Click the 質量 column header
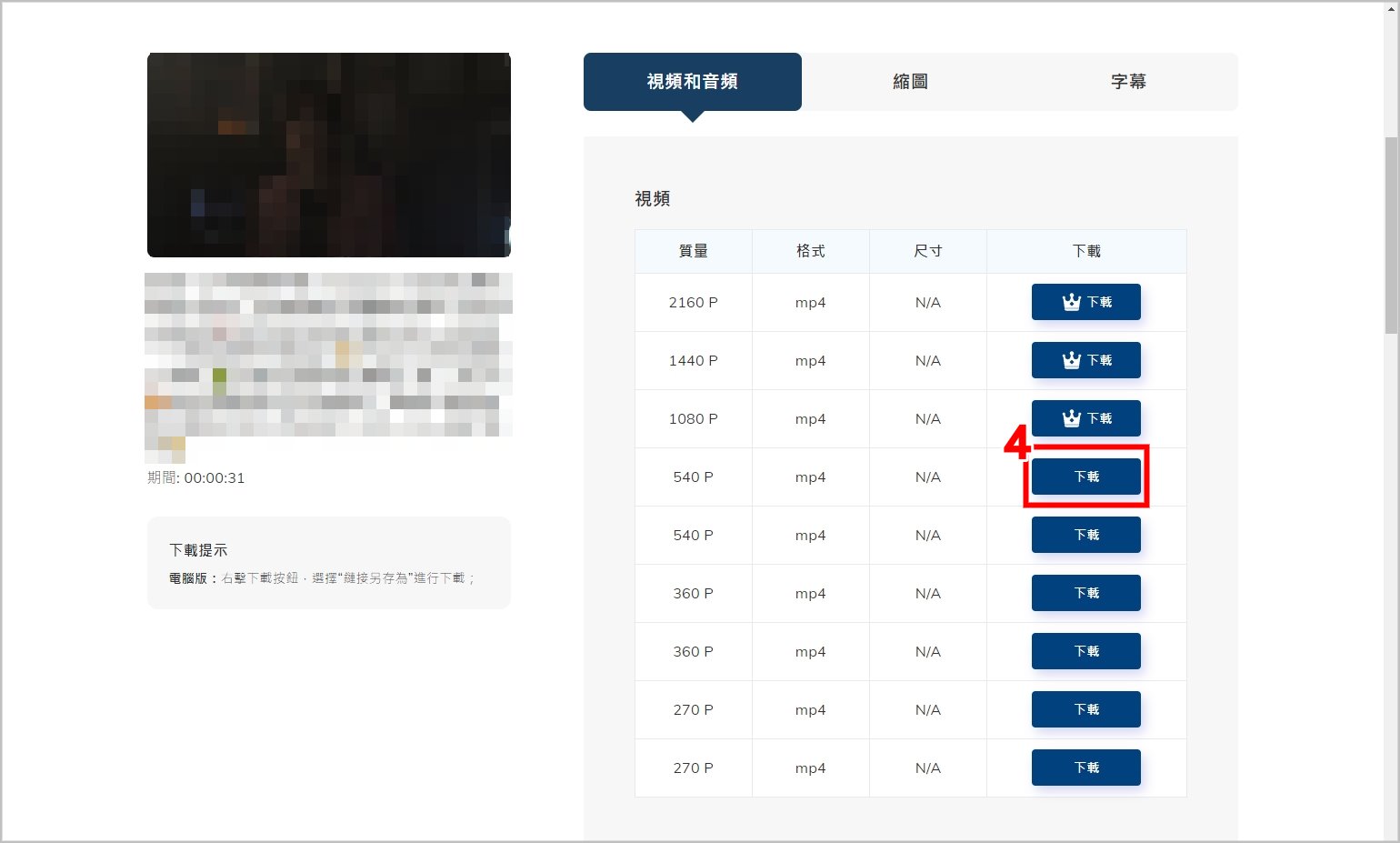1400x843 pixels. click(x=694, y=251)
